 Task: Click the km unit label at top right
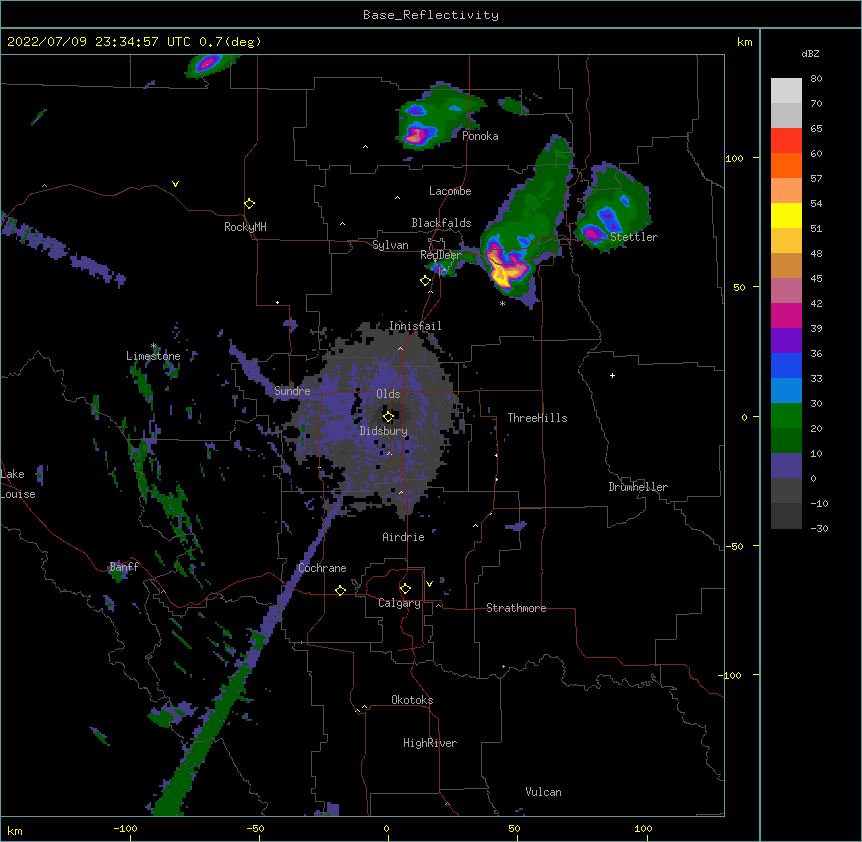coord(745,42)
